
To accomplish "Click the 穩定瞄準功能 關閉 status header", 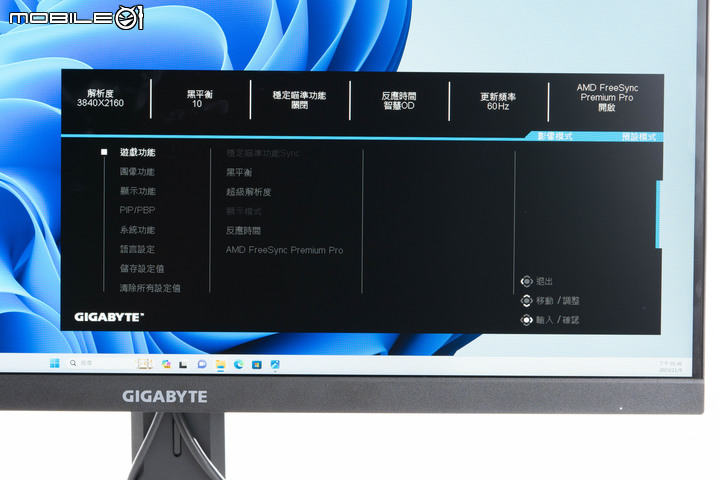I will [x=299, y=100].
